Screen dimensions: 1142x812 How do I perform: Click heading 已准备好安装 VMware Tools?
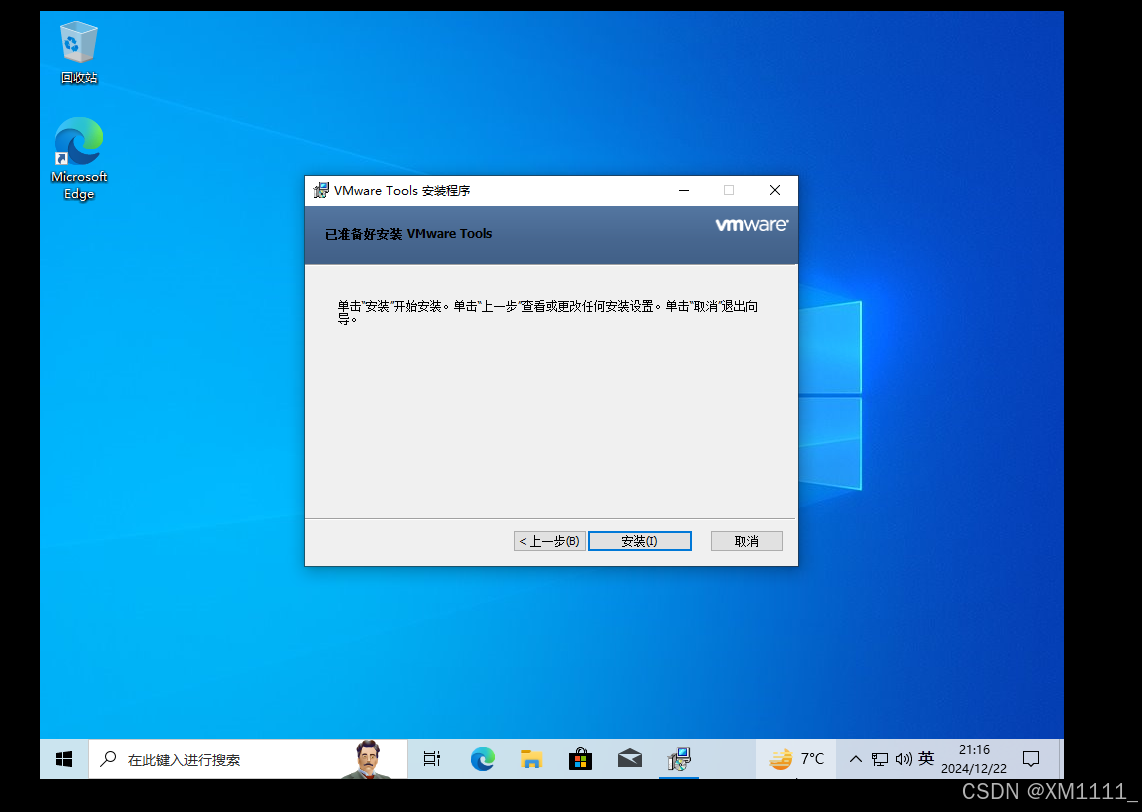click(x=409, y=234)
